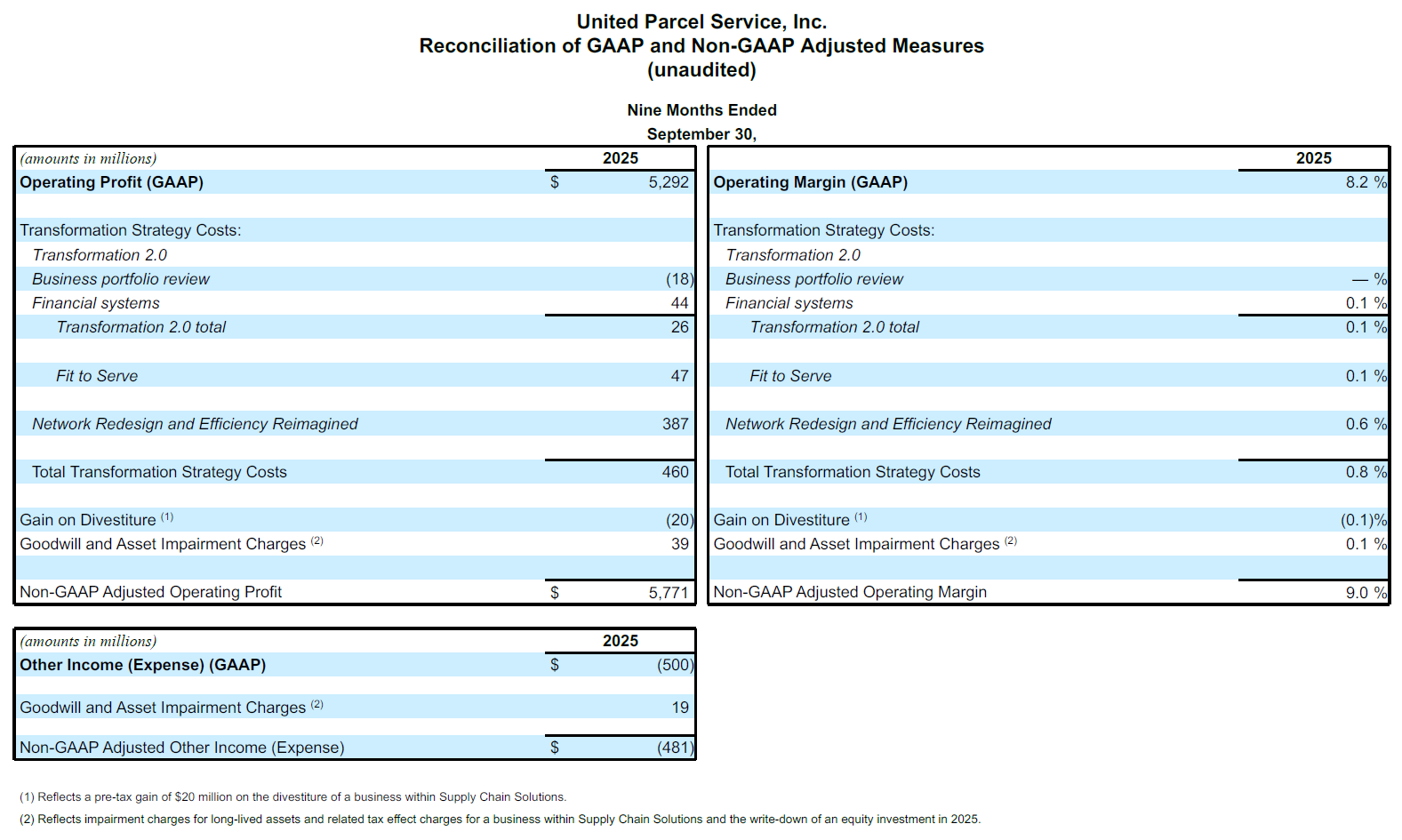Select the 8.2 % operating margin value
Screen dimensions: 1402x840
click(x=1365, y=182)
